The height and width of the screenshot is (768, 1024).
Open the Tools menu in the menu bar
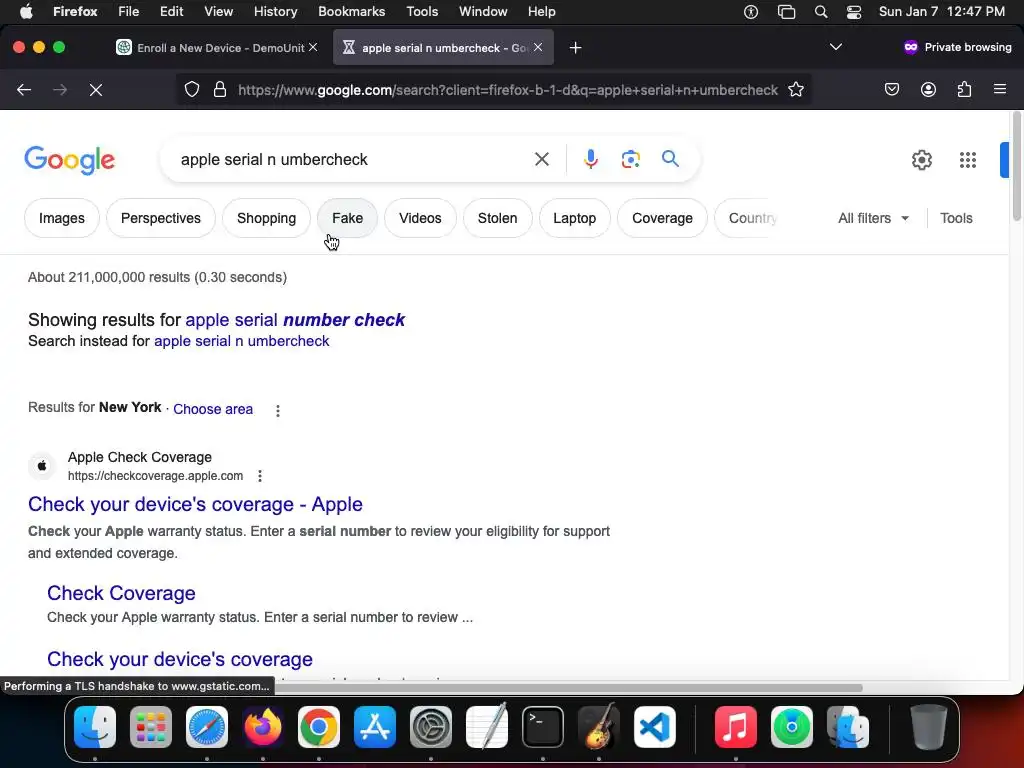[x=422, y=12]
